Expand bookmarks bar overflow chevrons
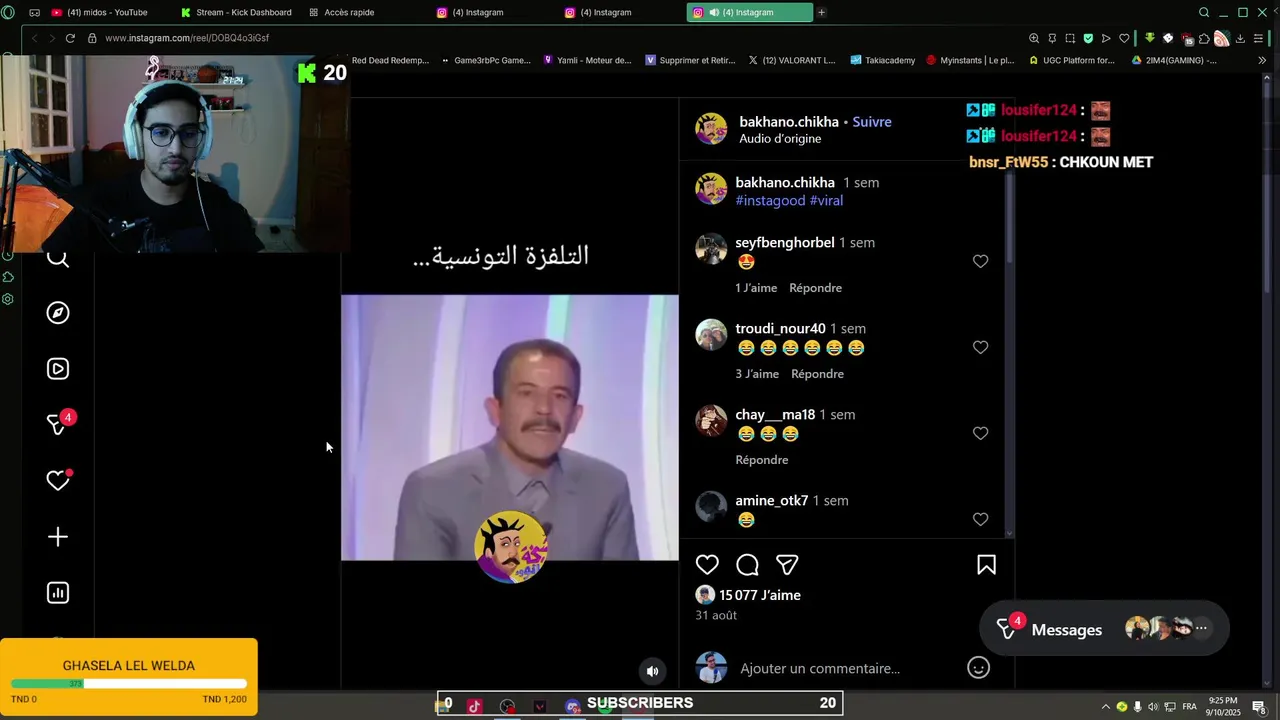This screenshot has width=1280, height=720. coord(1261,60)
